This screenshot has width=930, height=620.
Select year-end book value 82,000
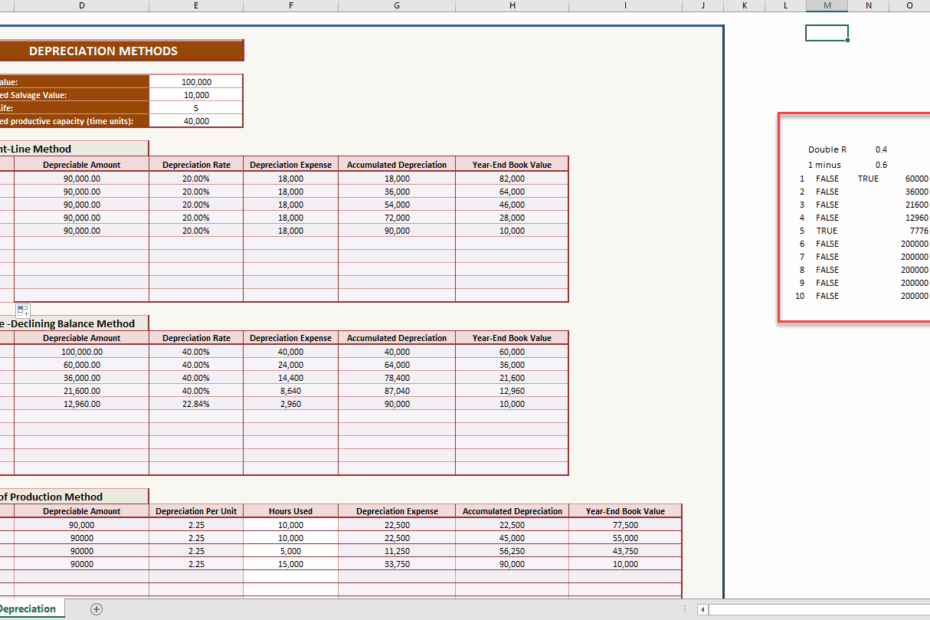tap(512, 179)
